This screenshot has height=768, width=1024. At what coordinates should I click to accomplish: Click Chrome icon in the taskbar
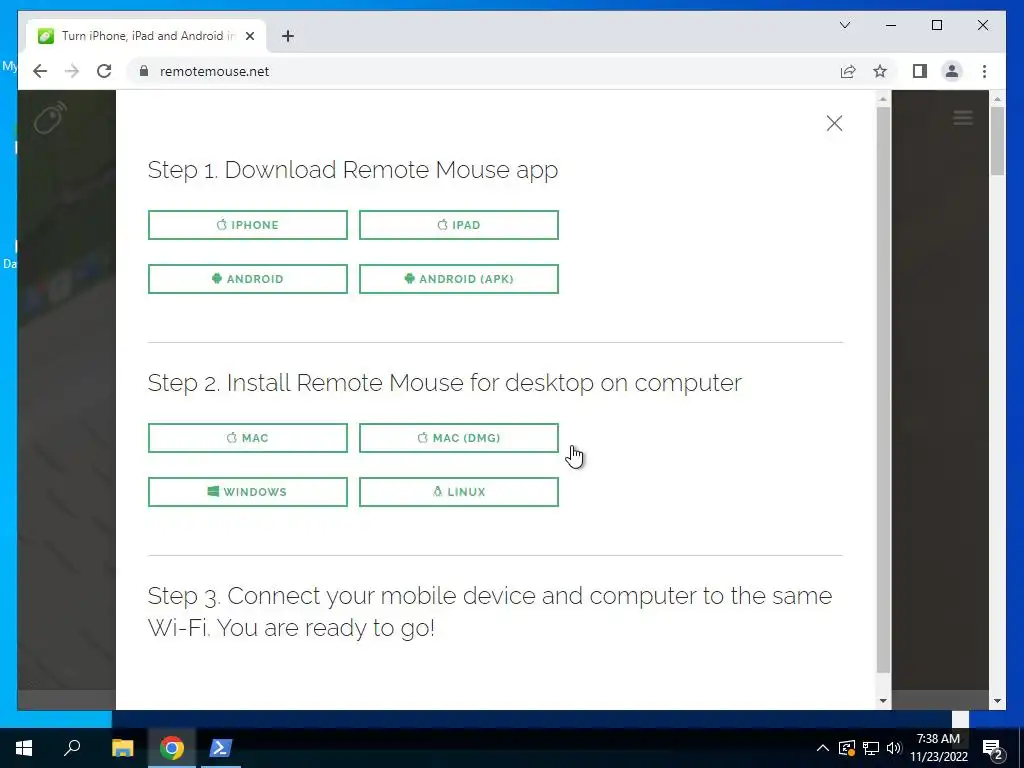171,748
